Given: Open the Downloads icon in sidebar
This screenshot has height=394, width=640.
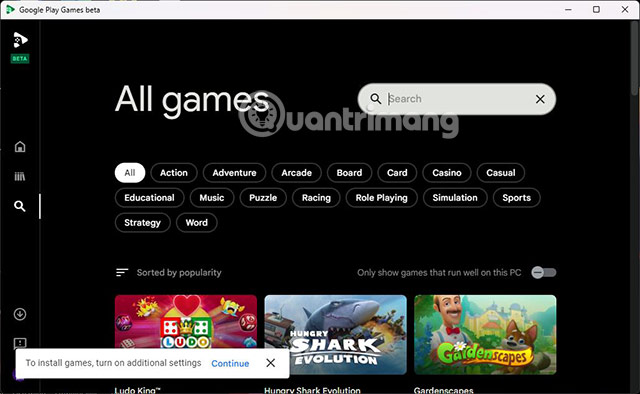Looking at the screenshot, I should pyautogui.click(x=20, y=314).
